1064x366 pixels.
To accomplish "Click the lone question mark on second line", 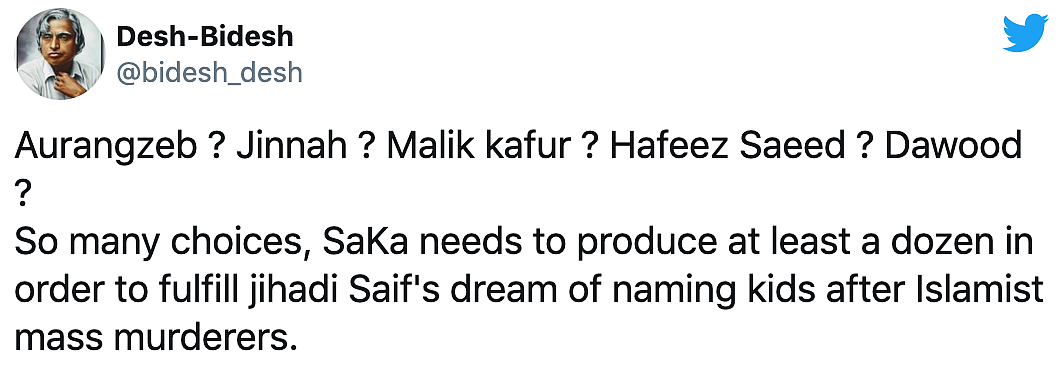I will (22, 195).
